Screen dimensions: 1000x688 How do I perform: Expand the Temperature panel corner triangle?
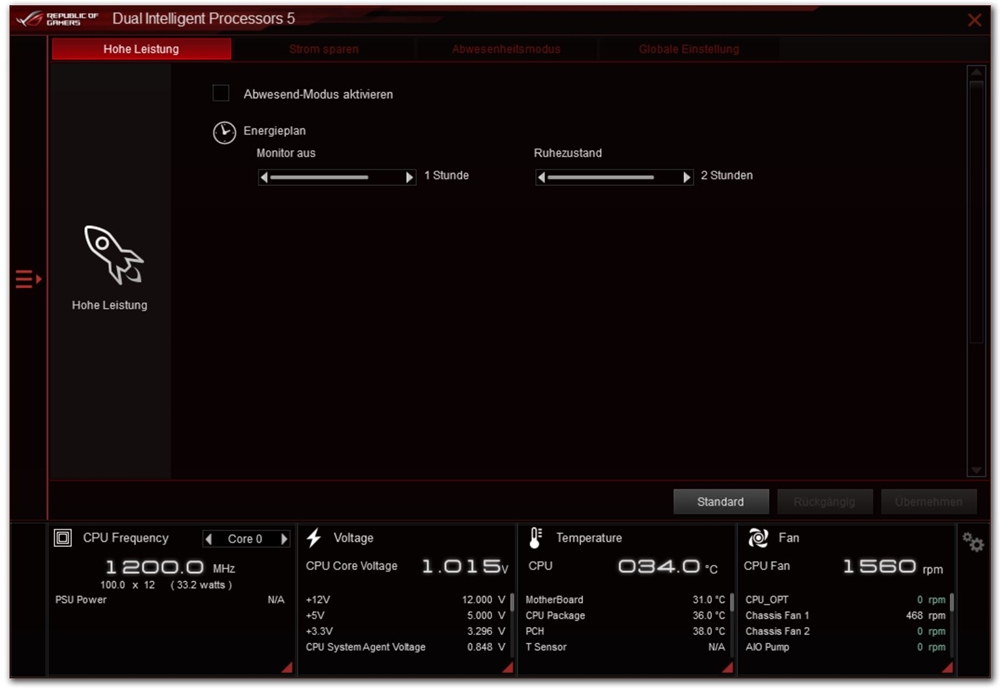coord(728,668)
